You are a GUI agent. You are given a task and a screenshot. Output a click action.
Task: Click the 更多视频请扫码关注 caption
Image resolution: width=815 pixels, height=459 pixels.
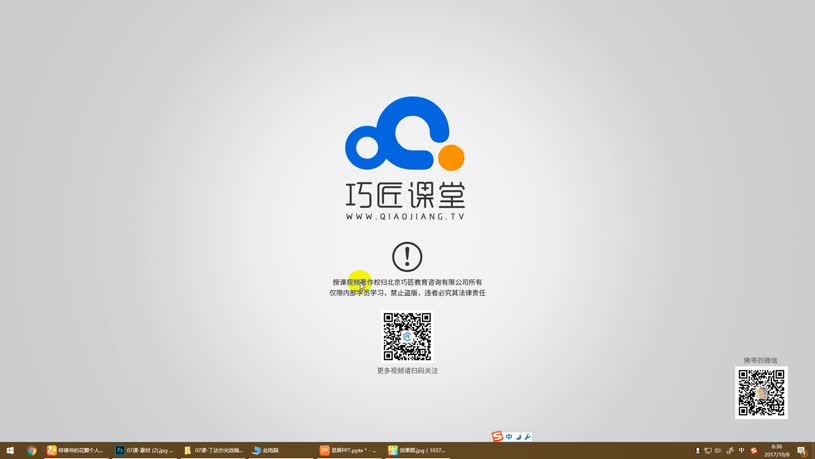[408, 371]
